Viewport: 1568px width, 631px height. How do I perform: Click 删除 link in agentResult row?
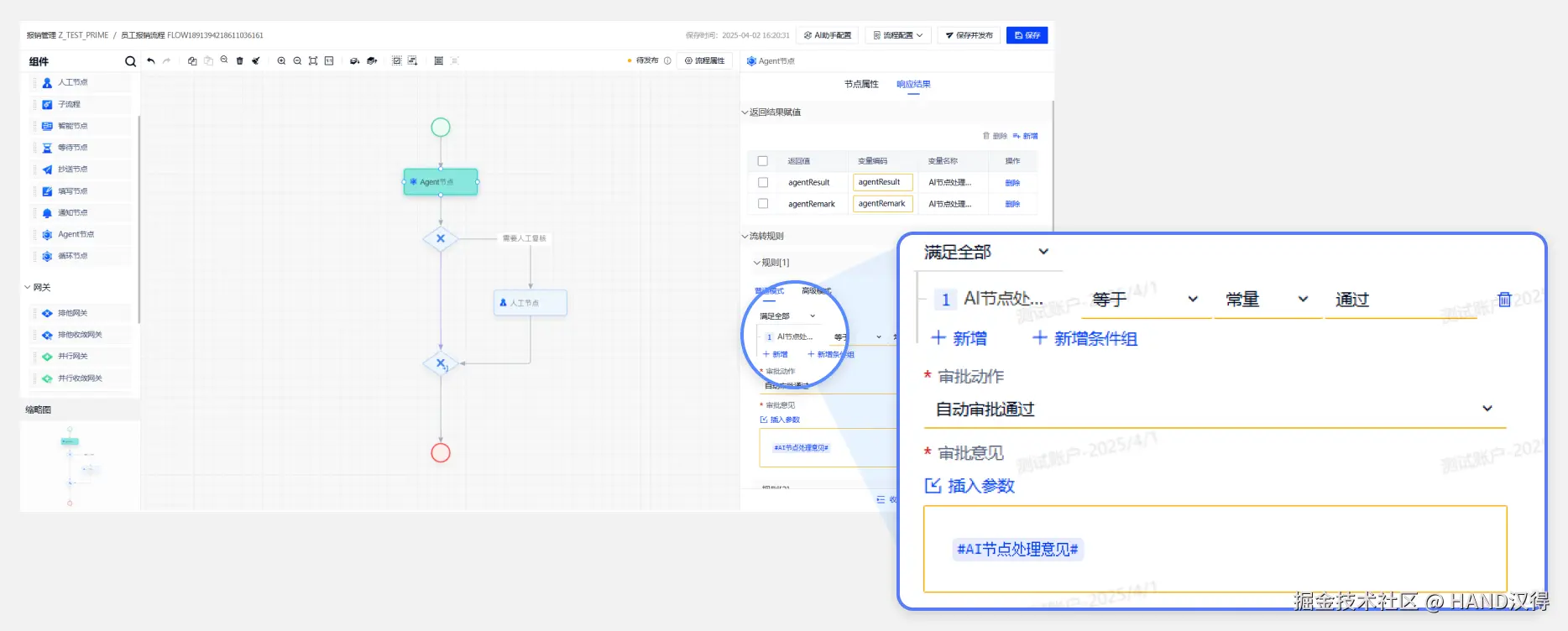pos(1013,183)
